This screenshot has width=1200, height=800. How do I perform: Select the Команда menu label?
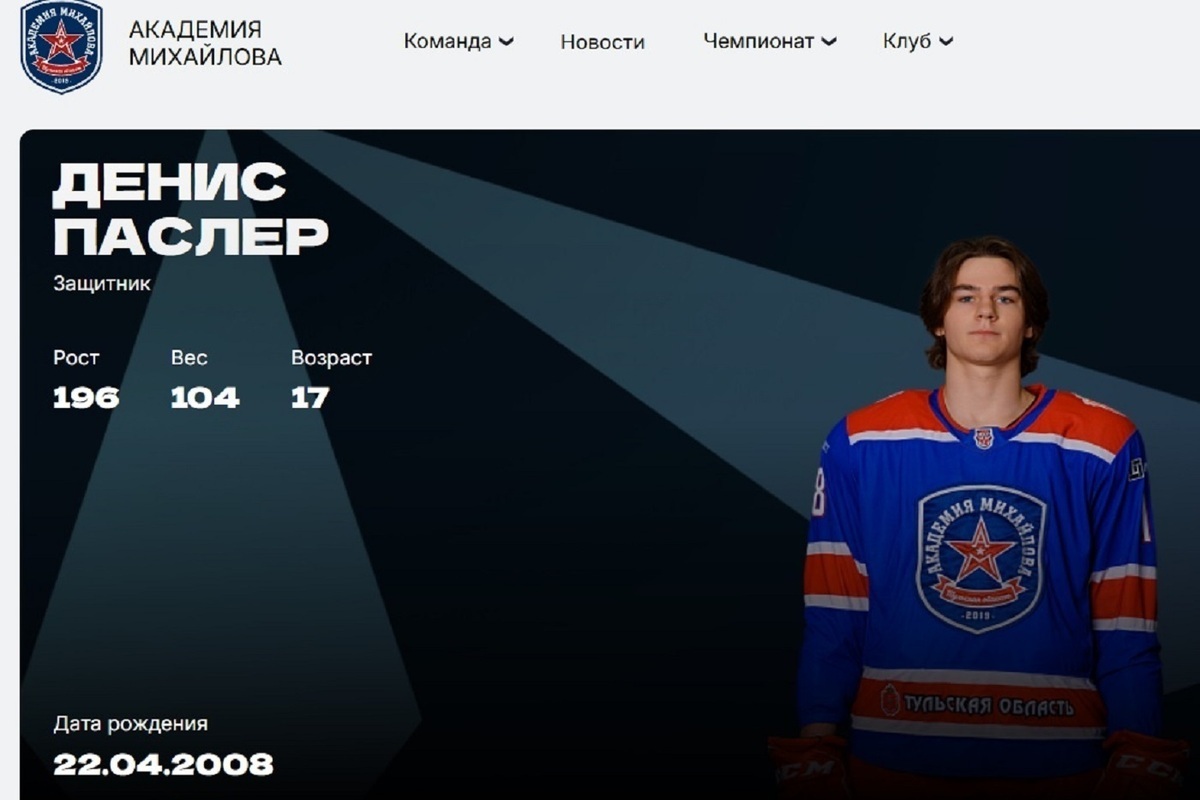tap(447, 42)
